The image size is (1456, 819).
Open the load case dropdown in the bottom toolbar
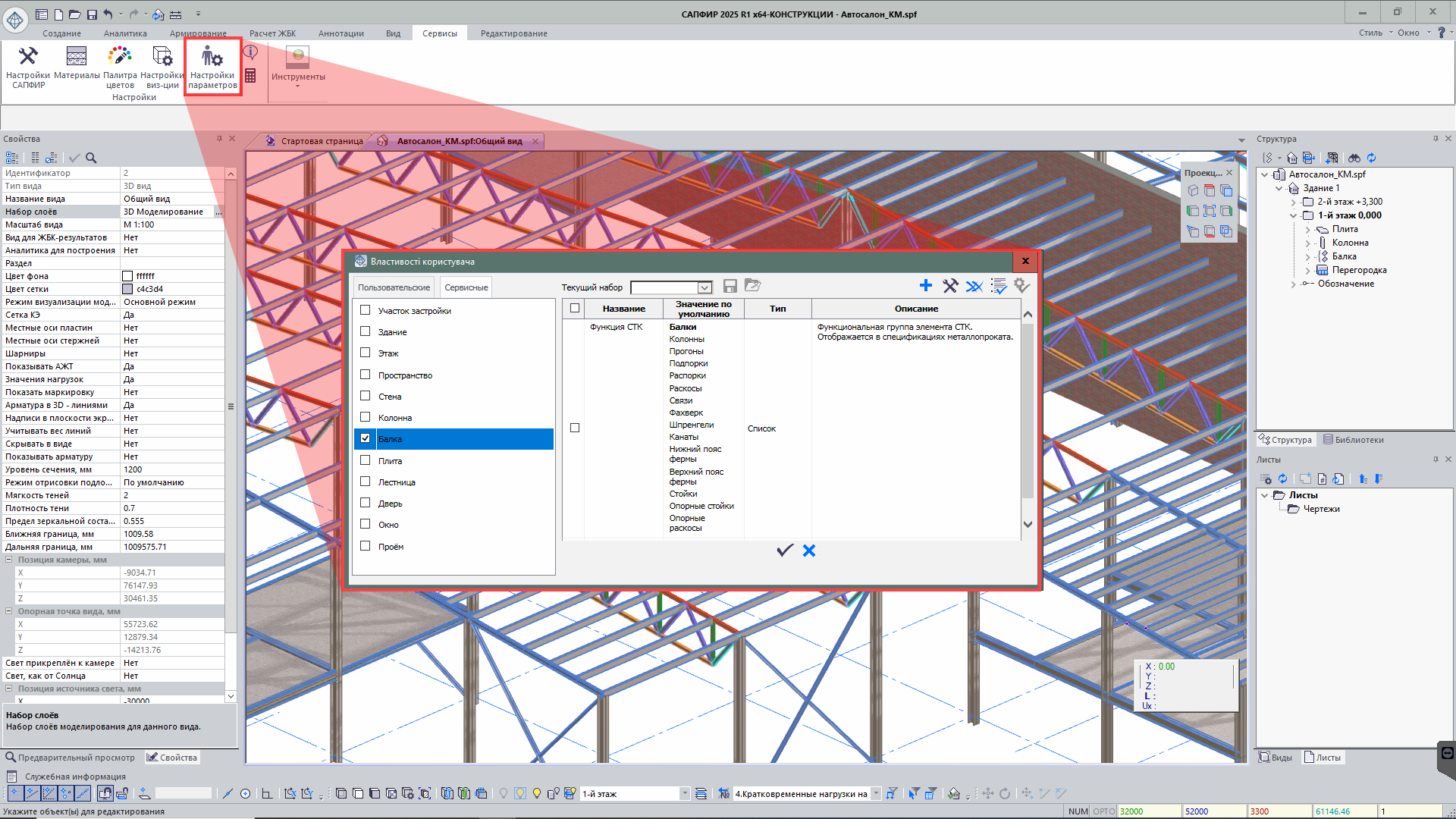(x=876, y=794)
